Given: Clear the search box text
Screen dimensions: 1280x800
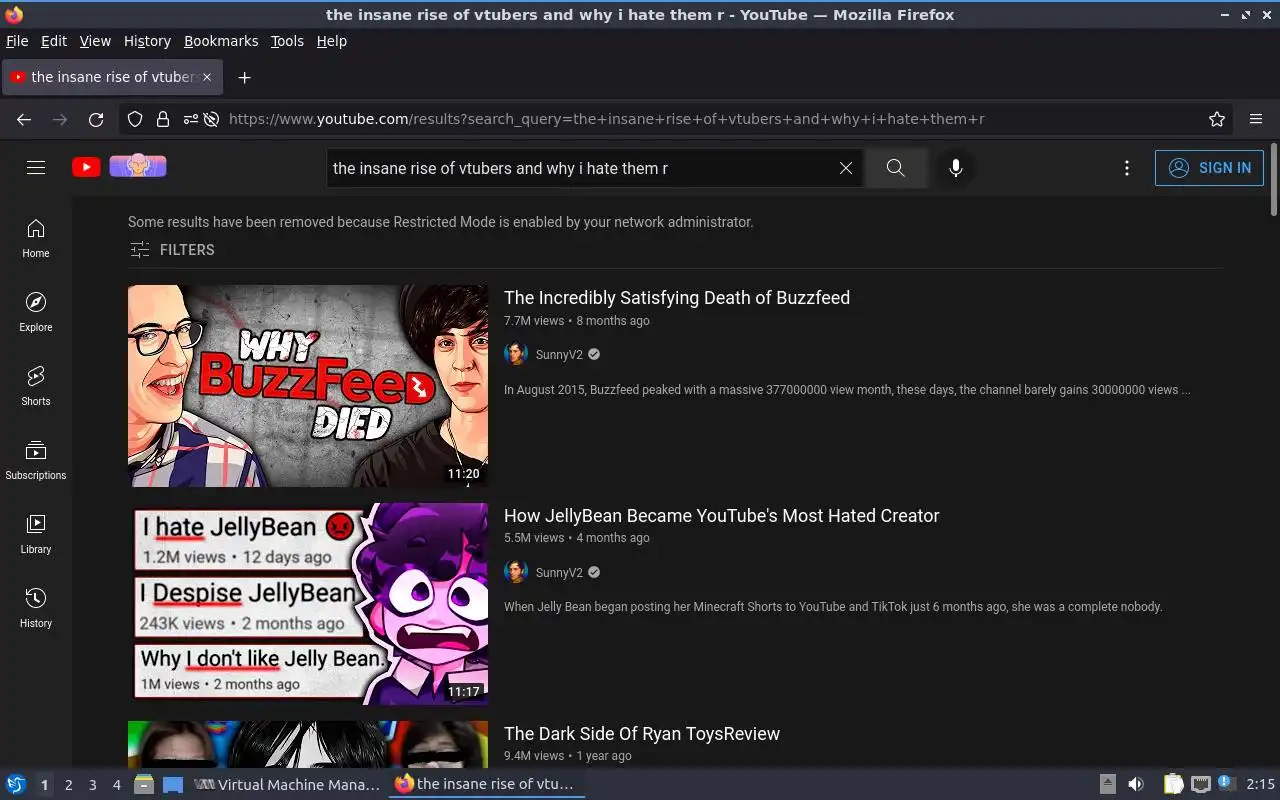Looking at the screenshot, I should pyautogui.click(x=846, y=168).
